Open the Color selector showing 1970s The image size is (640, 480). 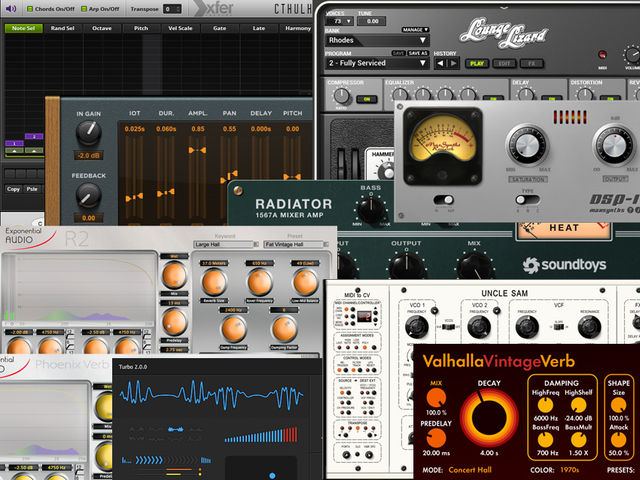click(x=569, y=470)
